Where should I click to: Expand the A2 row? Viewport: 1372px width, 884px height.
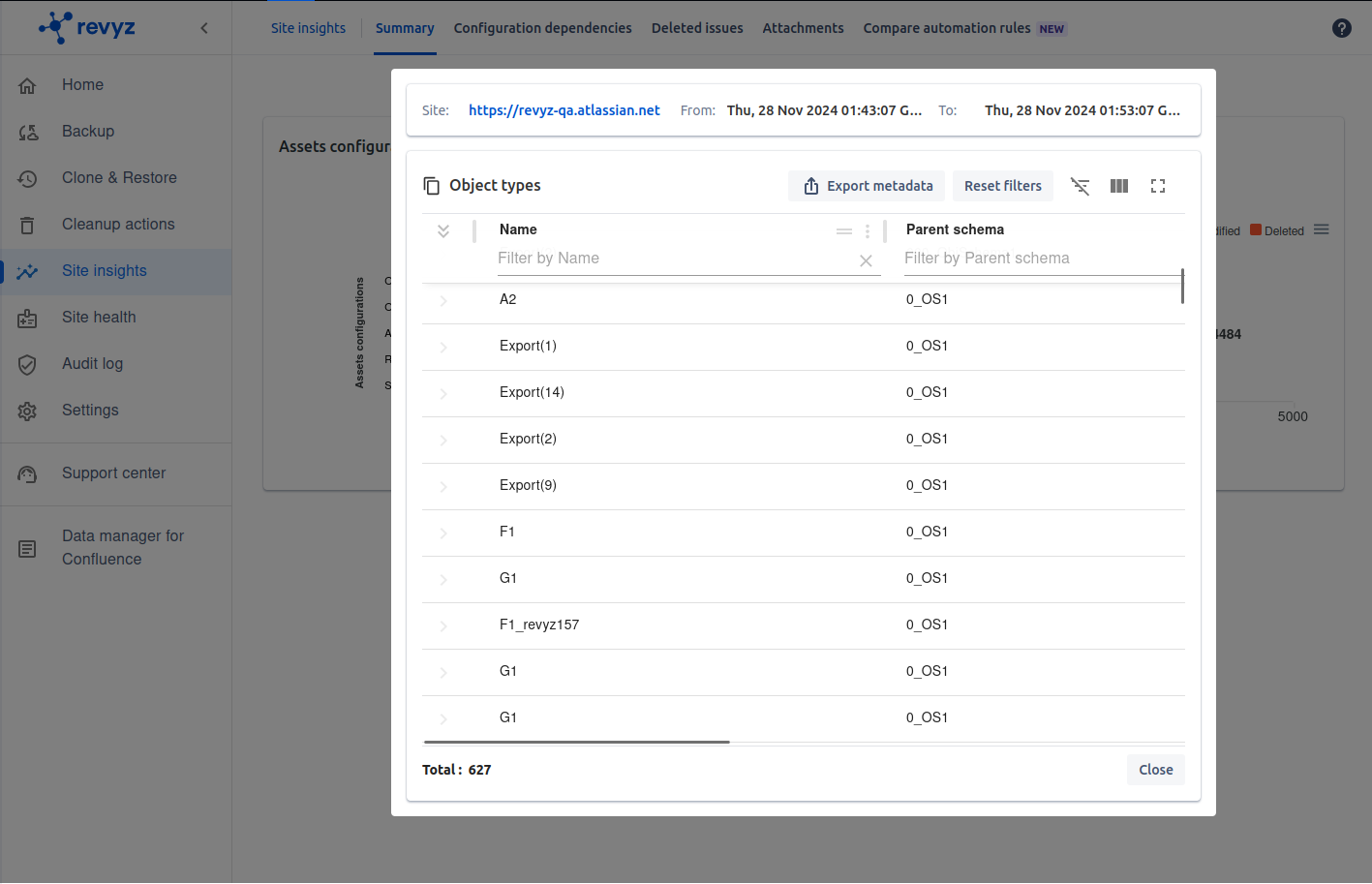tap(443, 300)
